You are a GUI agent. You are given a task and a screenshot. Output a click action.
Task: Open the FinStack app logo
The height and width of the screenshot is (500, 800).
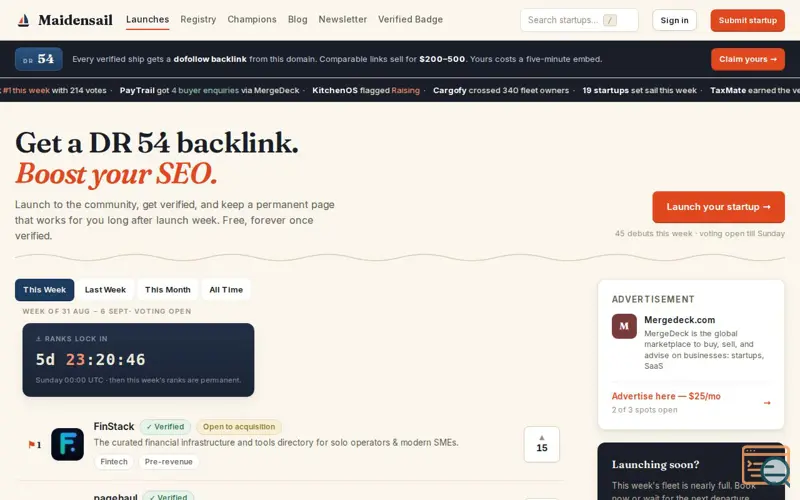pos(67,444)
